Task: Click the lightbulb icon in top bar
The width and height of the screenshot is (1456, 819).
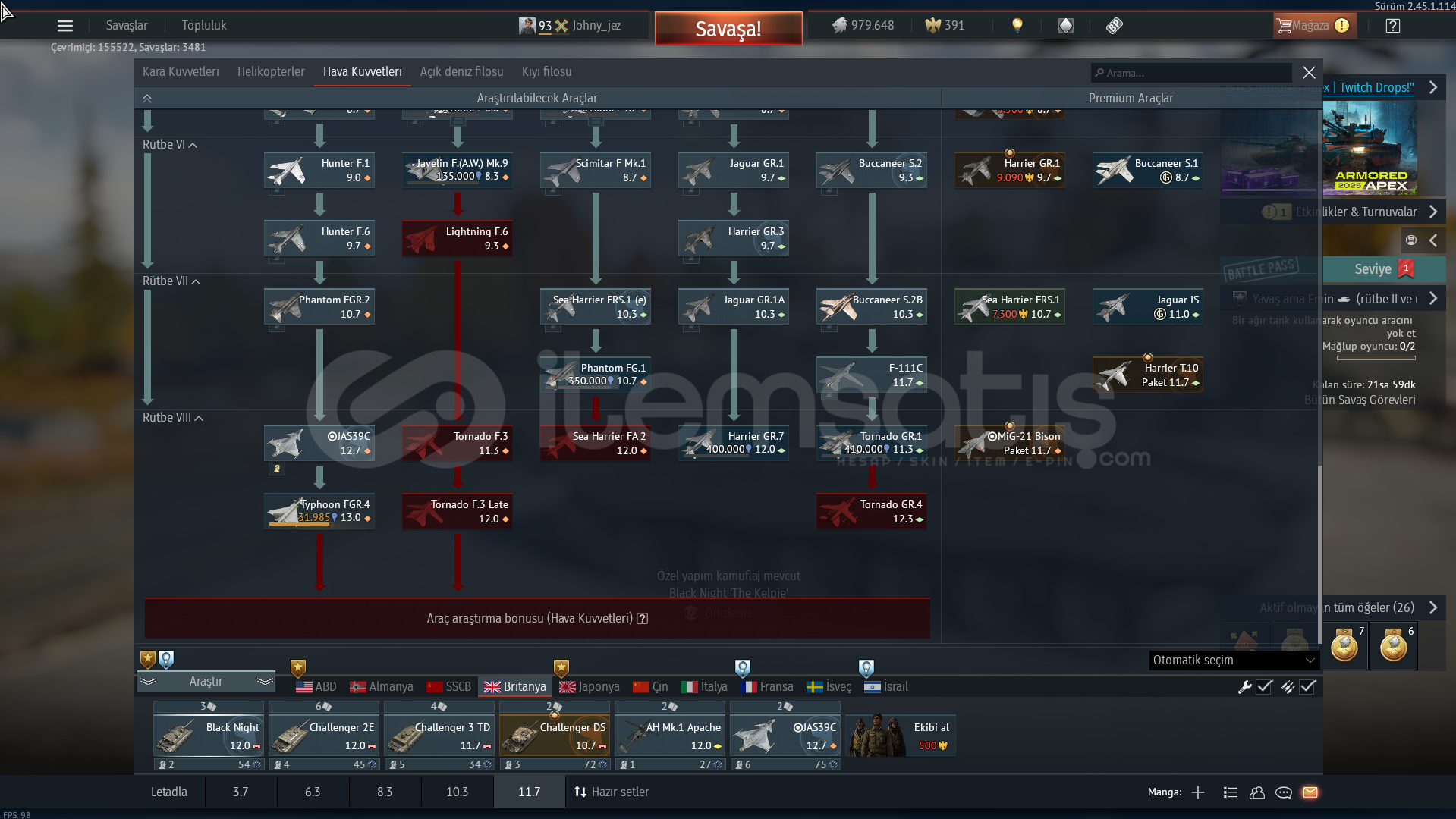Action: pos(1017,26)
